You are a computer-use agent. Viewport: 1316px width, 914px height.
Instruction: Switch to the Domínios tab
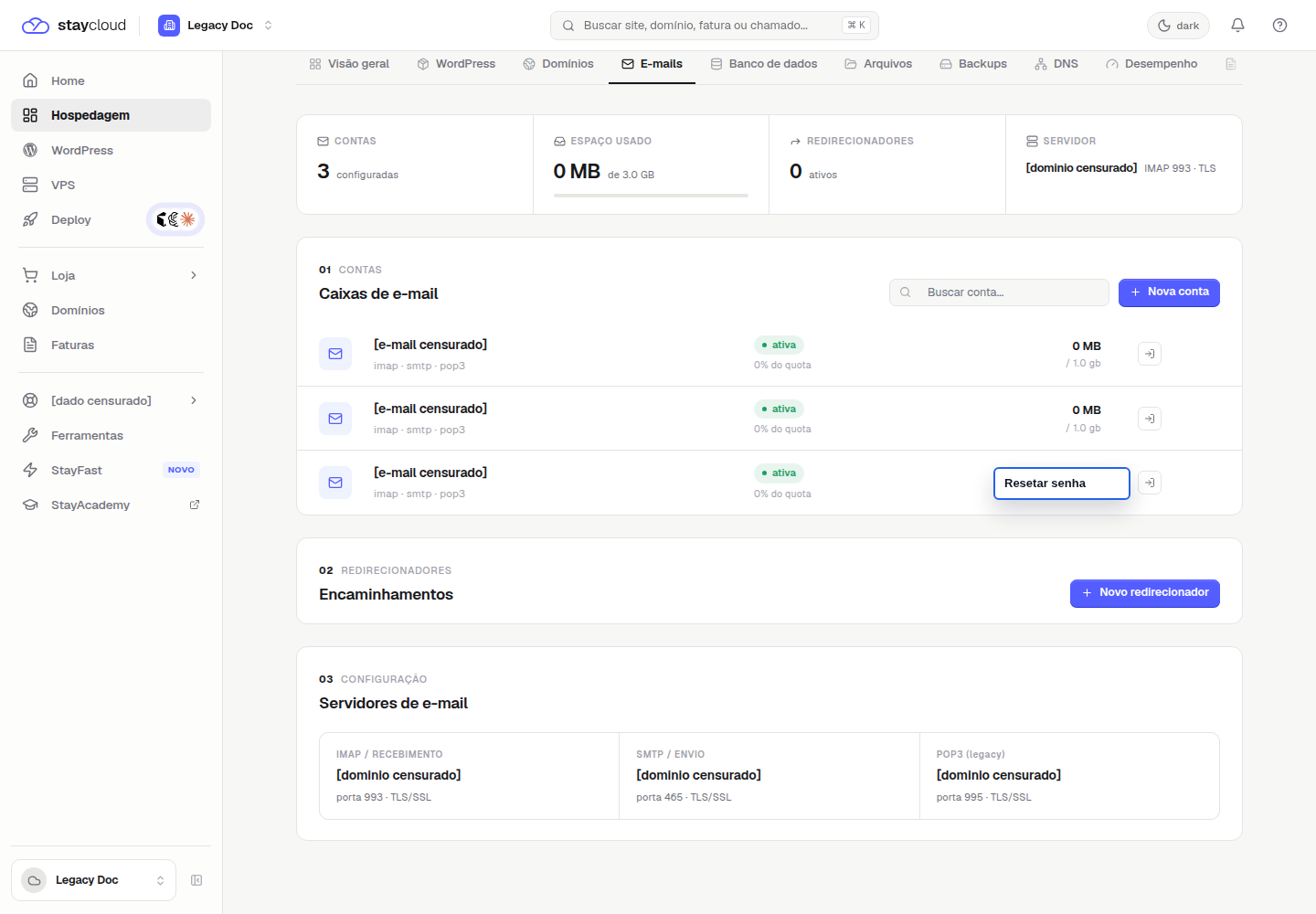point(558,64)
